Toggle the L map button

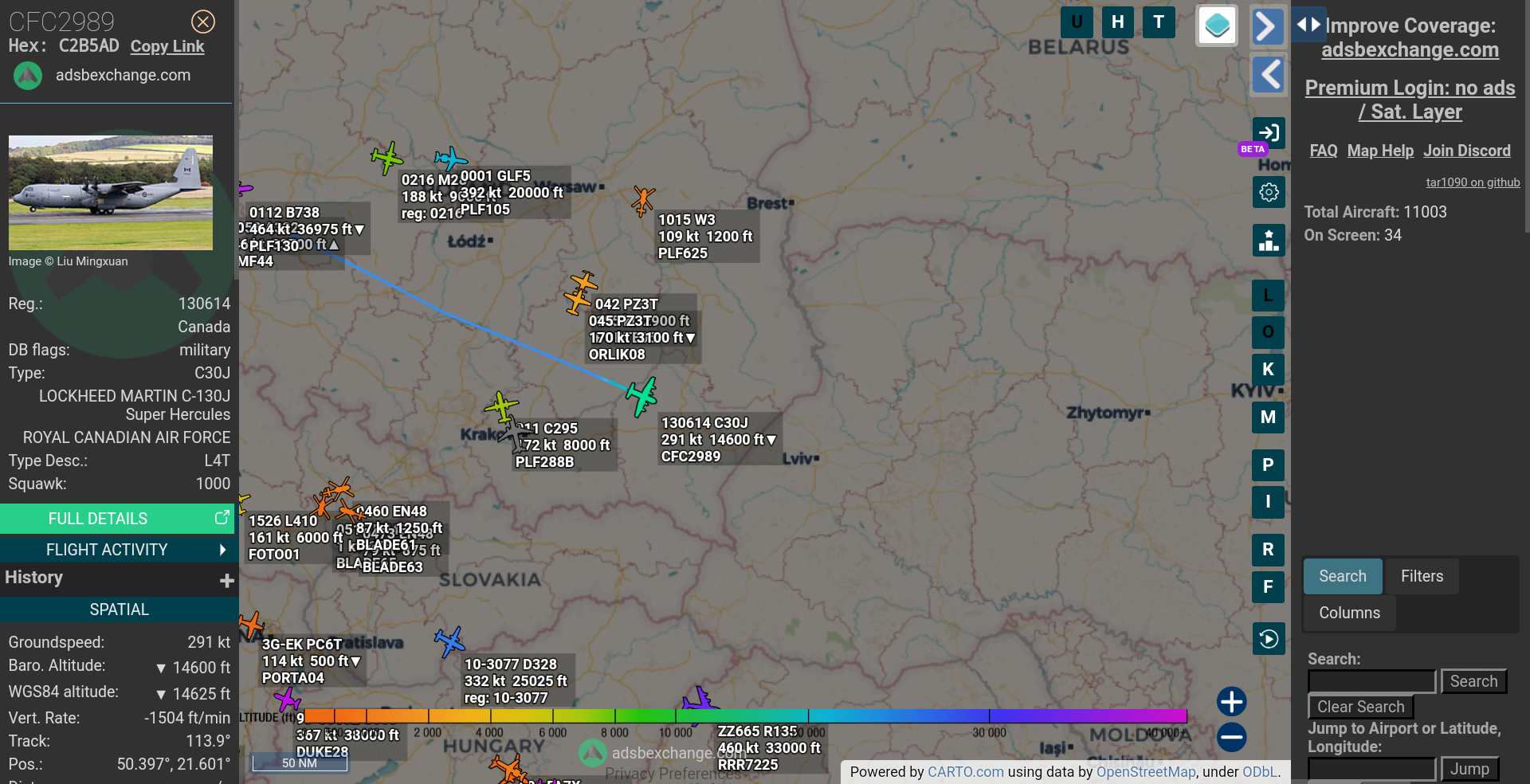pyautogui.click(x=1268, y=296)
